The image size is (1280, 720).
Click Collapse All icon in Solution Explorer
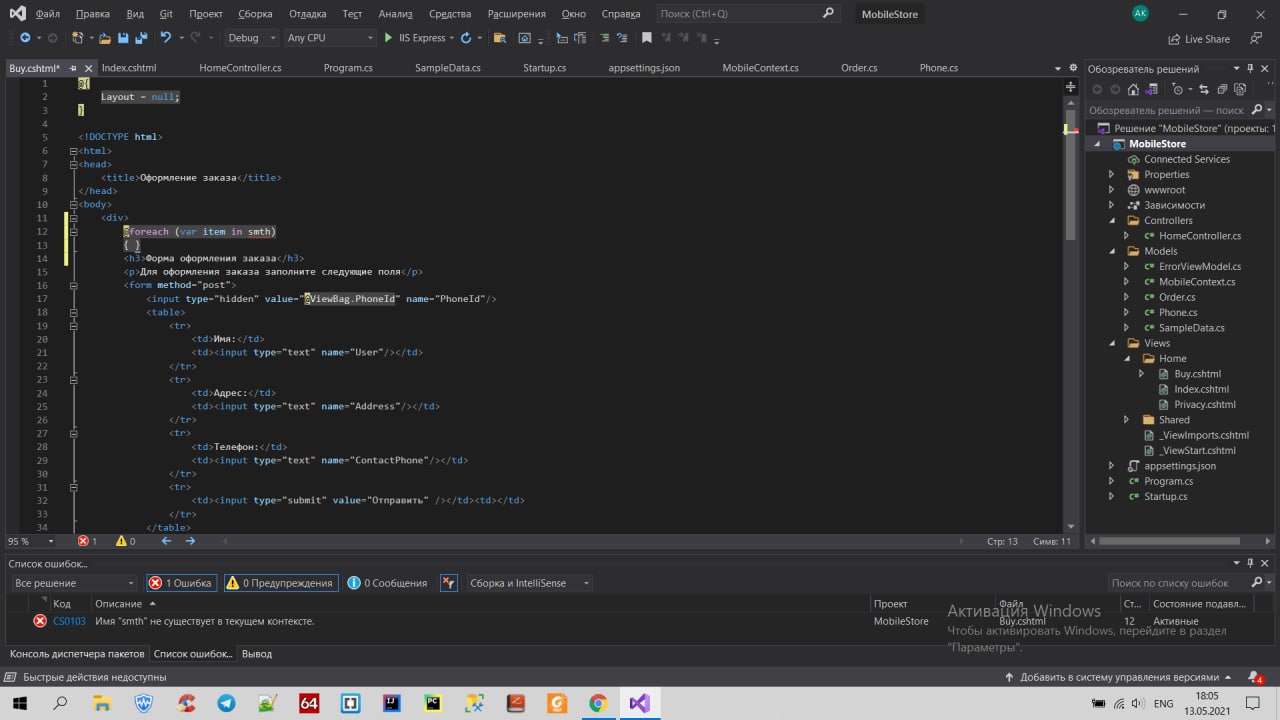tap(1223, 89)
